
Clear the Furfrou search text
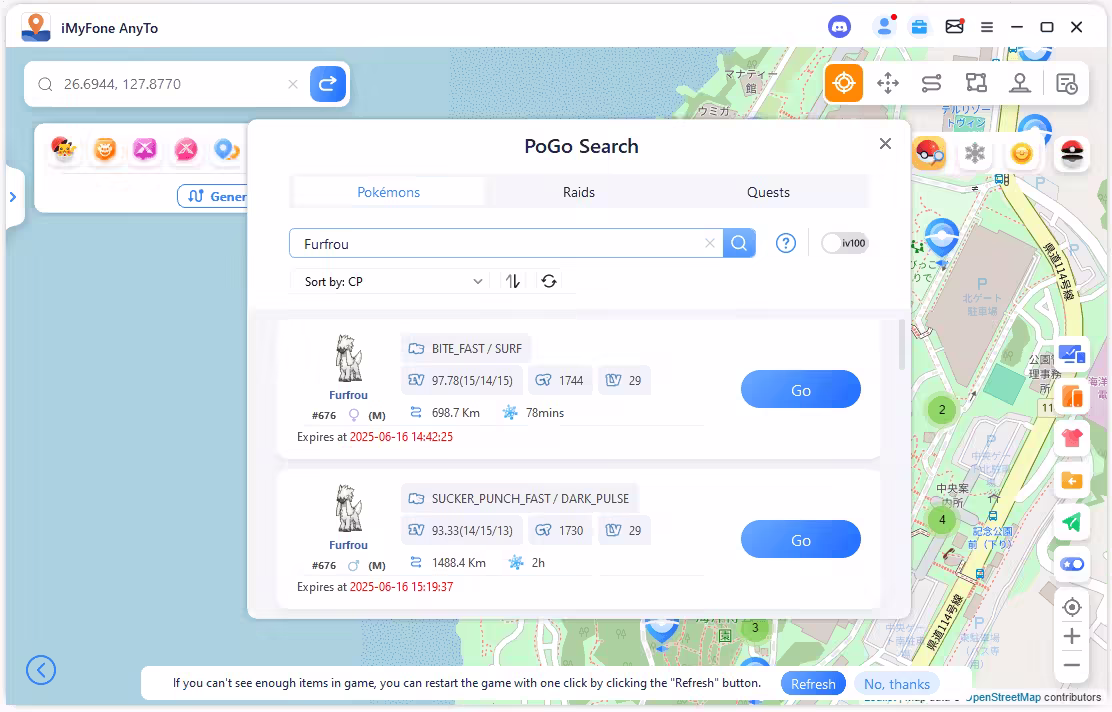pos(710,243)
